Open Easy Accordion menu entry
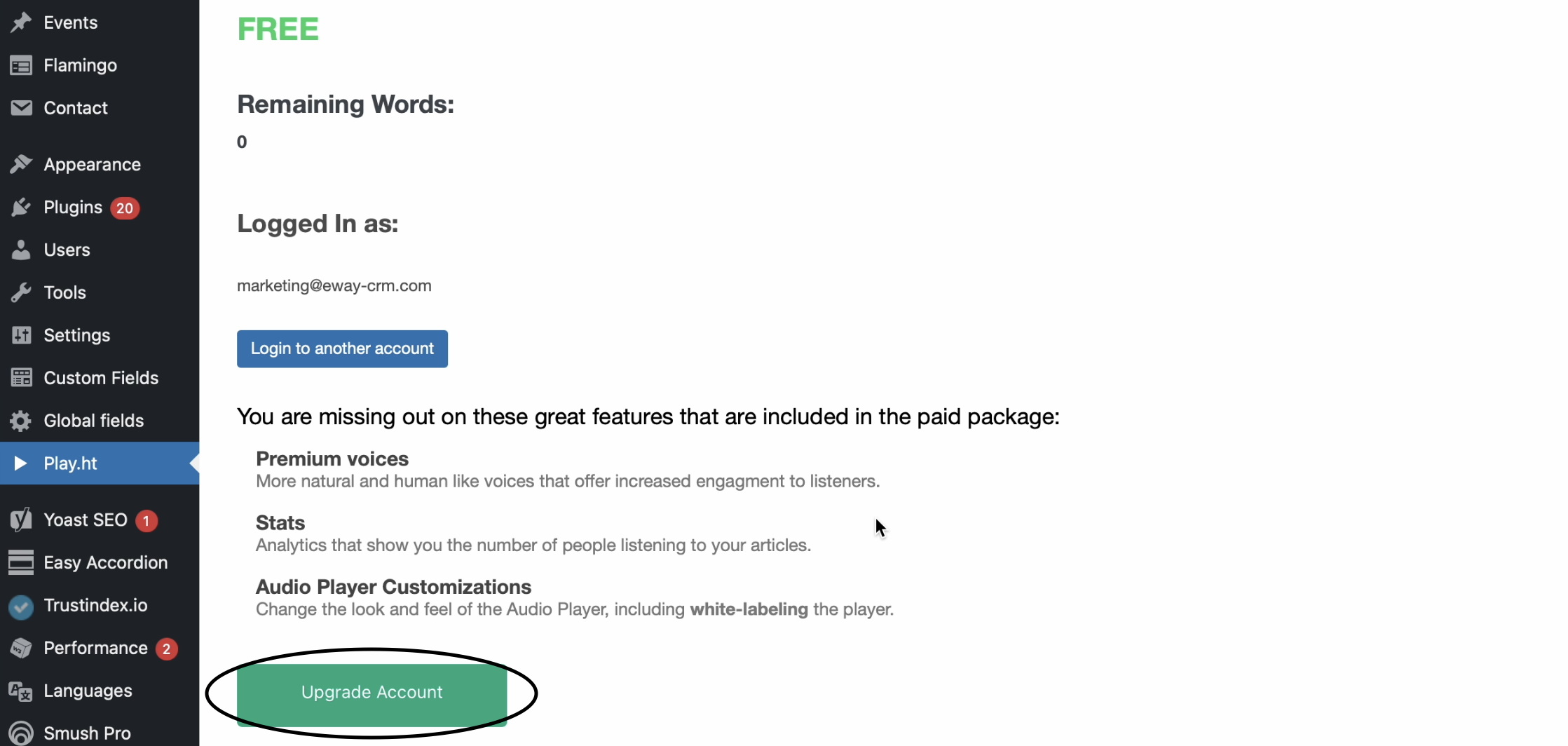 [x=100, y=562]
